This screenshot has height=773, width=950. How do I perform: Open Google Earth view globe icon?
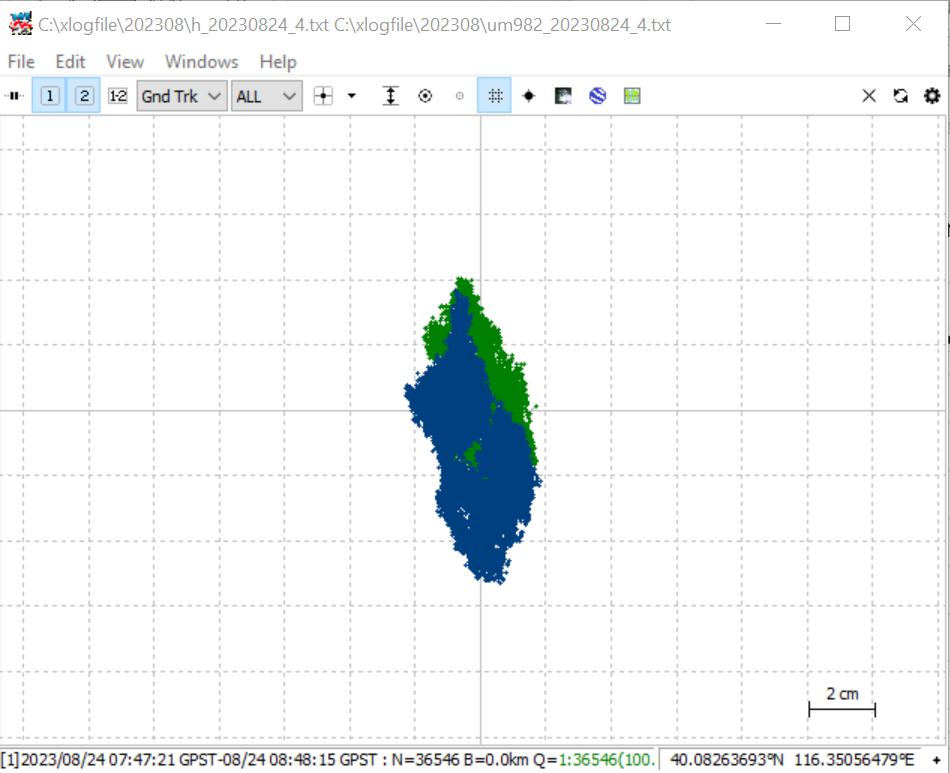coord(598,96)
